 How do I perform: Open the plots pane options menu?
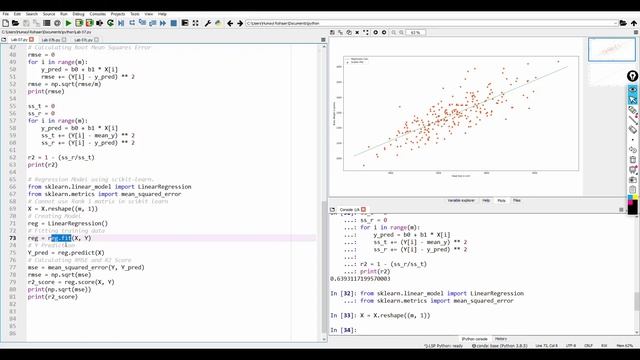636,32
